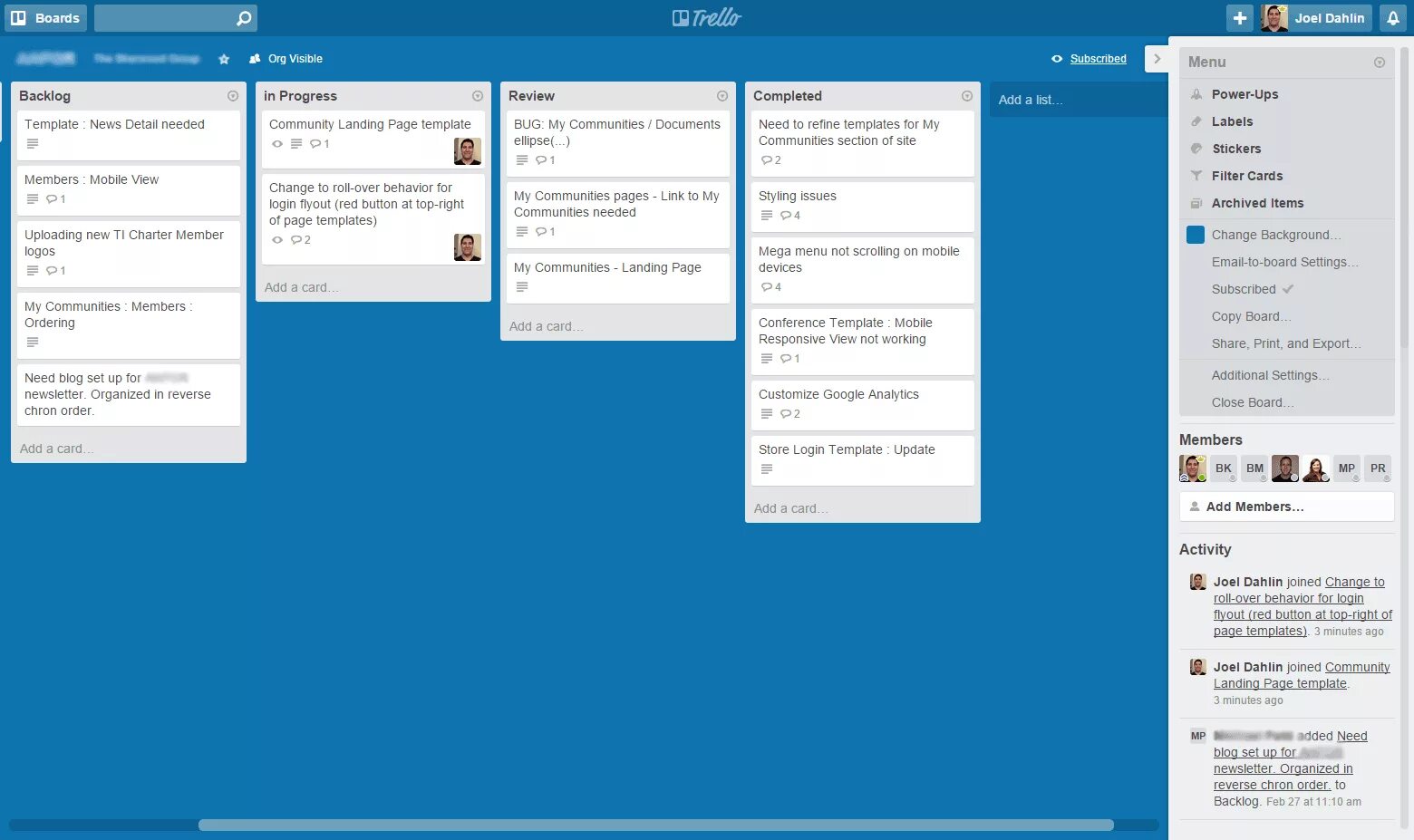Add a card to Completed
The height and width of the screenshot is (840, 1414).
(x=790, y=508)
